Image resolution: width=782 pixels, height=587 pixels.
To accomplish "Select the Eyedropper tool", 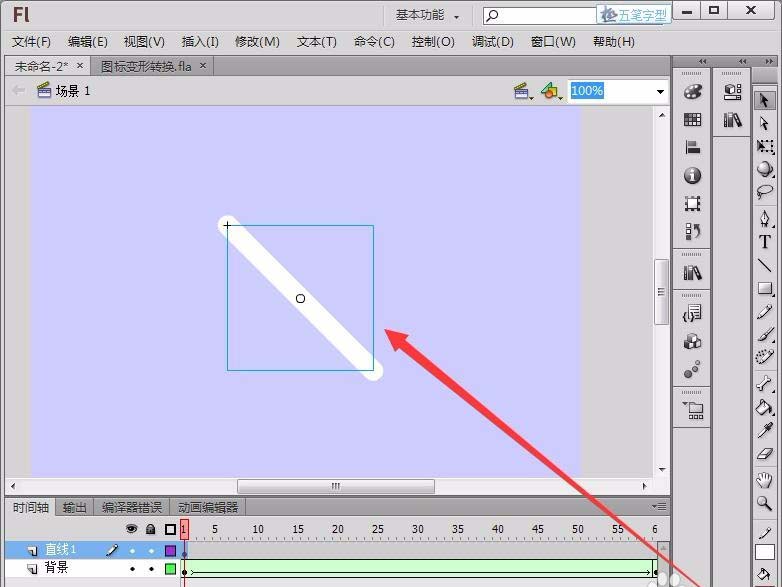I will click(764, 430).
